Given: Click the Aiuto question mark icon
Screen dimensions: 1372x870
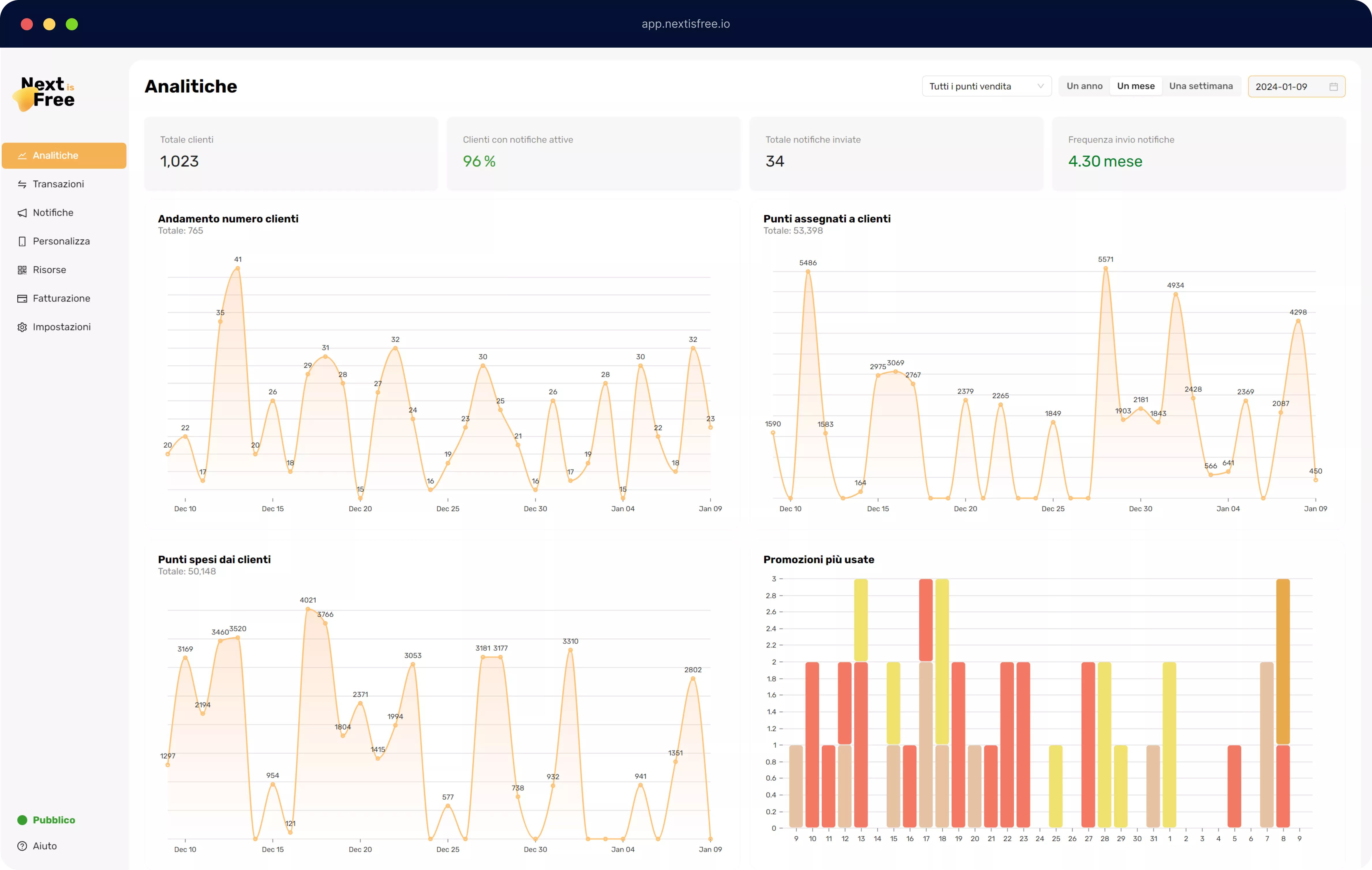Looking at the screenshot, I should pyautogui.click(x=22, y=846).
